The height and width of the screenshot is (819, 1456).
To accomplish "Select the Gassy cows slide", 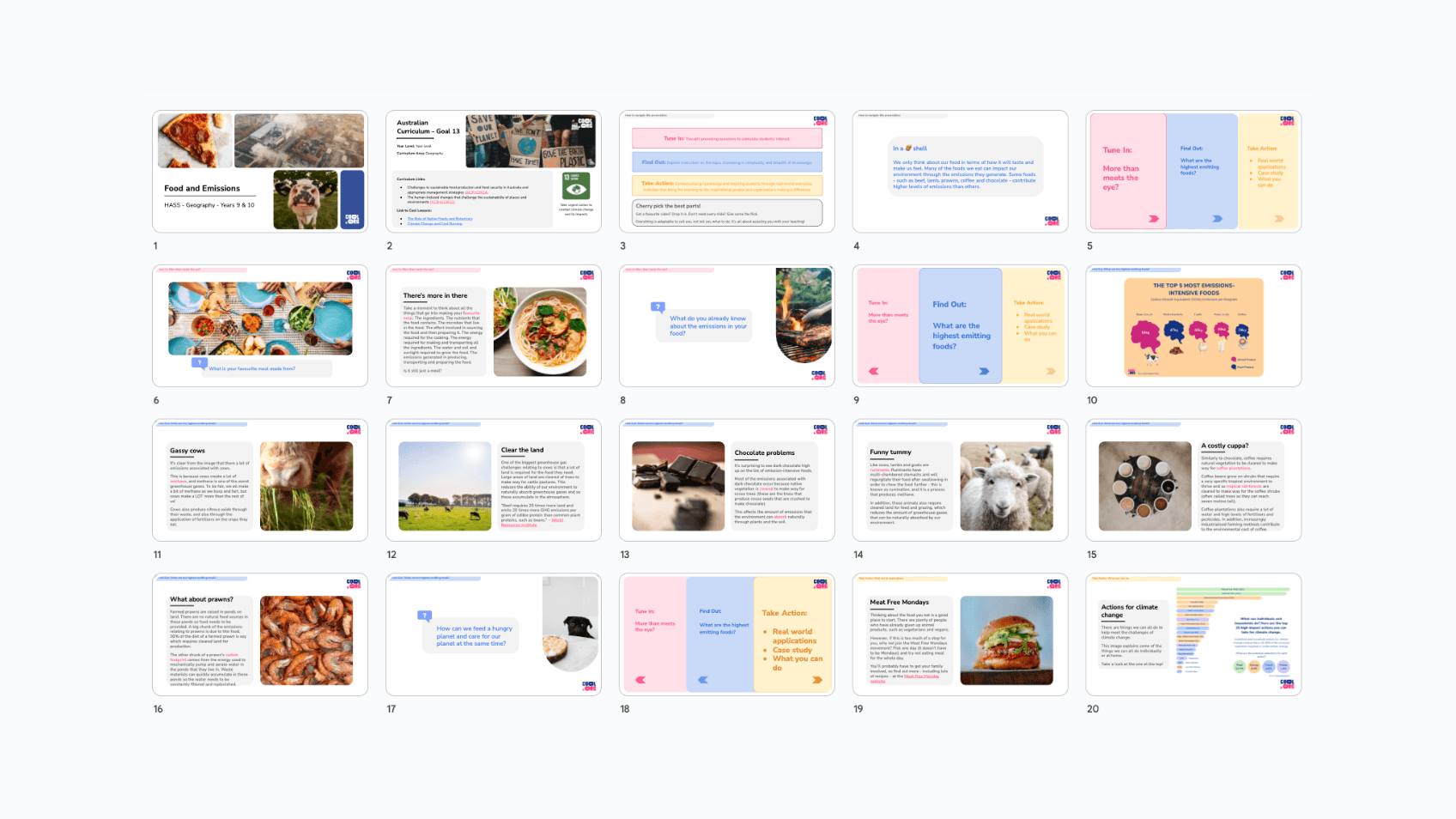I will point(260,480).
